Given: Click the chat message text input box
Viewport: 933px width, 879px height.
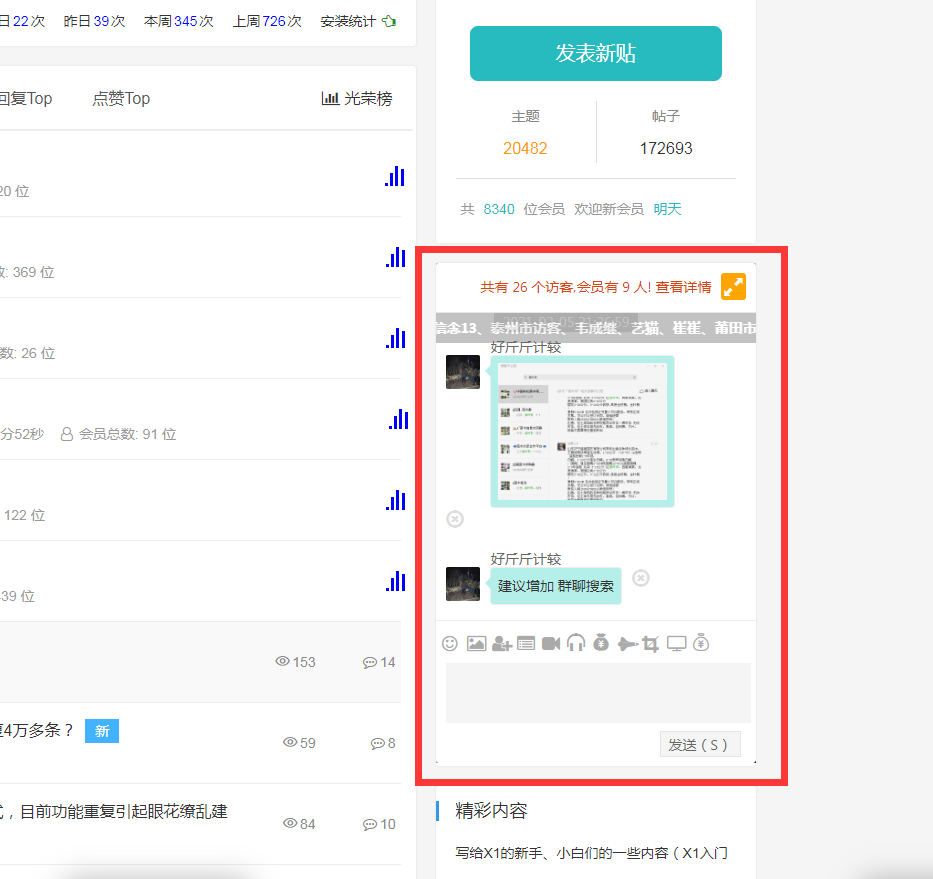Looking at the screenshot, I should (x=597, y=692).
